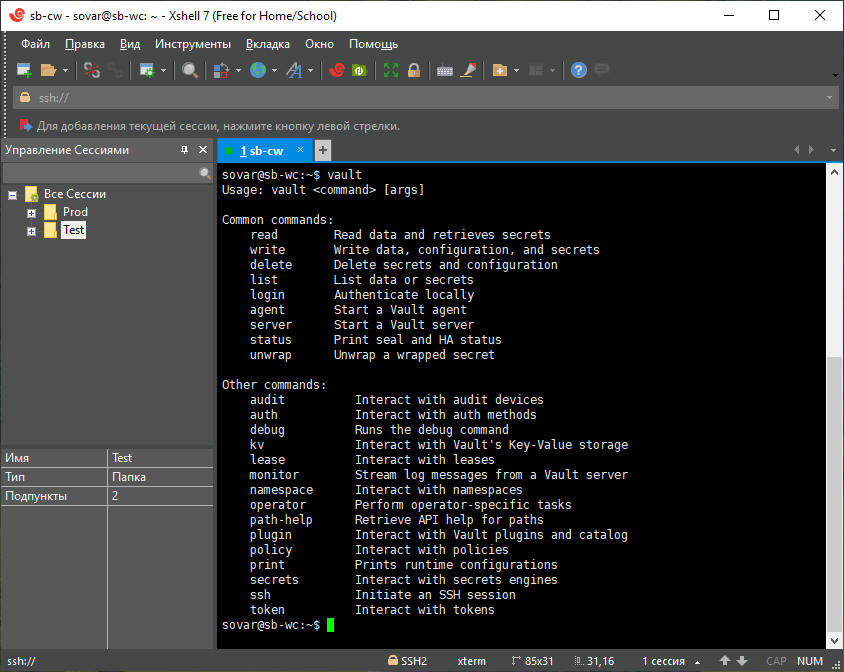Click the status bar up arrow icon
Viewport: 844px width, 672px height.
point(725,661)
